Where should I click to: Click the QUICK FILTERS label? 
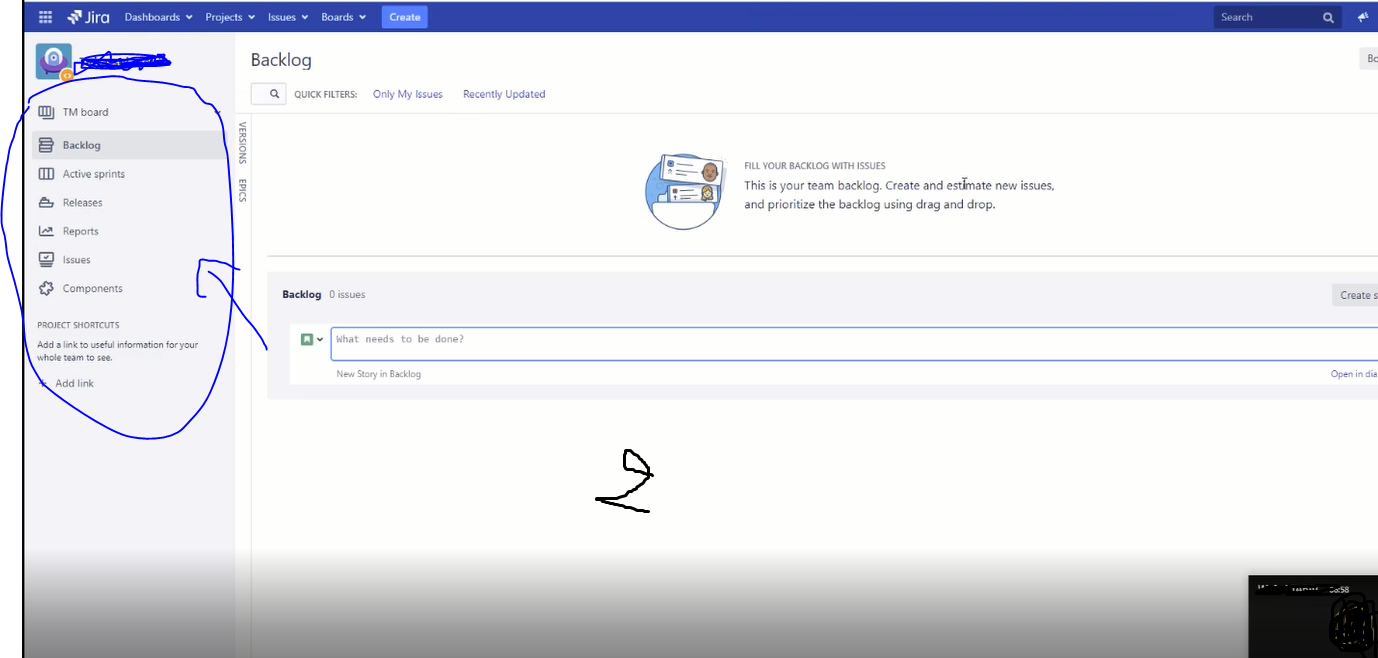coord(326,94)
